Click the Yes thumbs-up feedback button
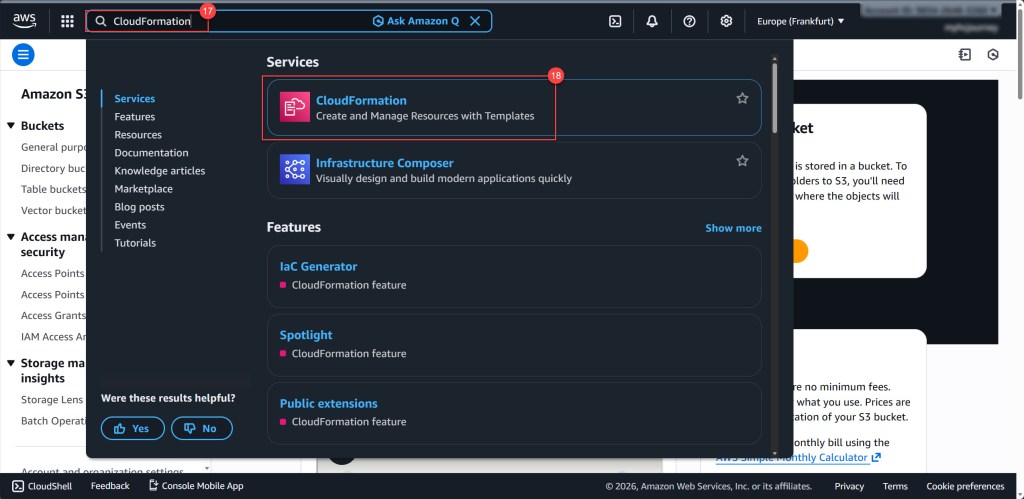The width and height of the screenshot is (1024, 499). coord(132,428)
